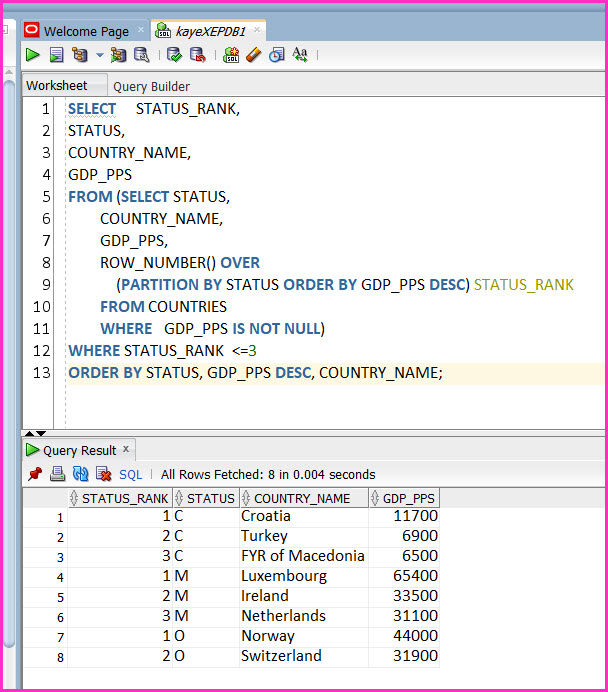Open the Query Builder tab
Image resolution: width=608 pixels, height=692 pixels.
click(151, 86)
